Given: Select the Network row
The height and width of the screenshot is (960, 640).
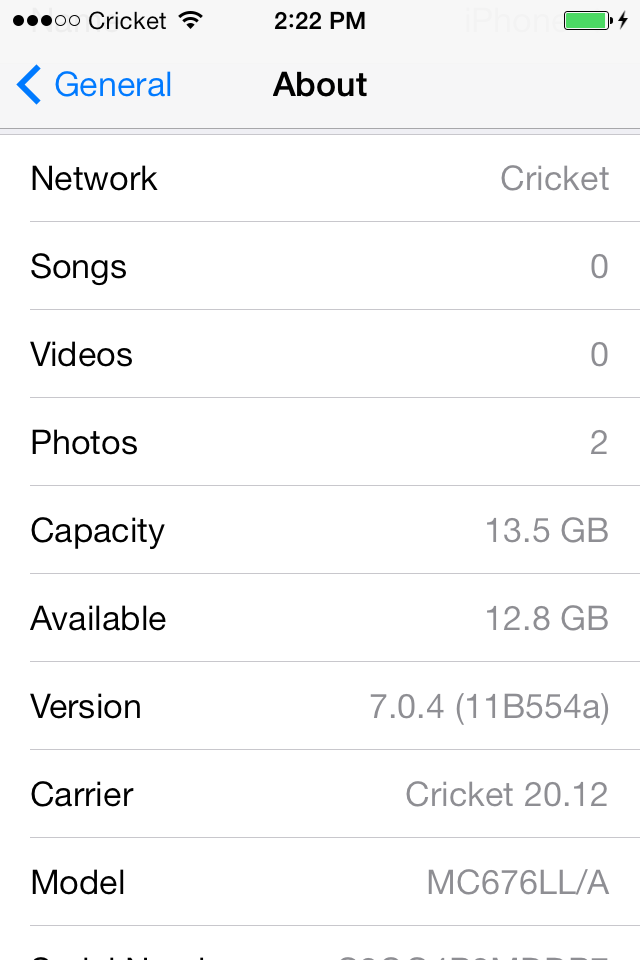Looking at the screenshot, I should tap(320, 178).
